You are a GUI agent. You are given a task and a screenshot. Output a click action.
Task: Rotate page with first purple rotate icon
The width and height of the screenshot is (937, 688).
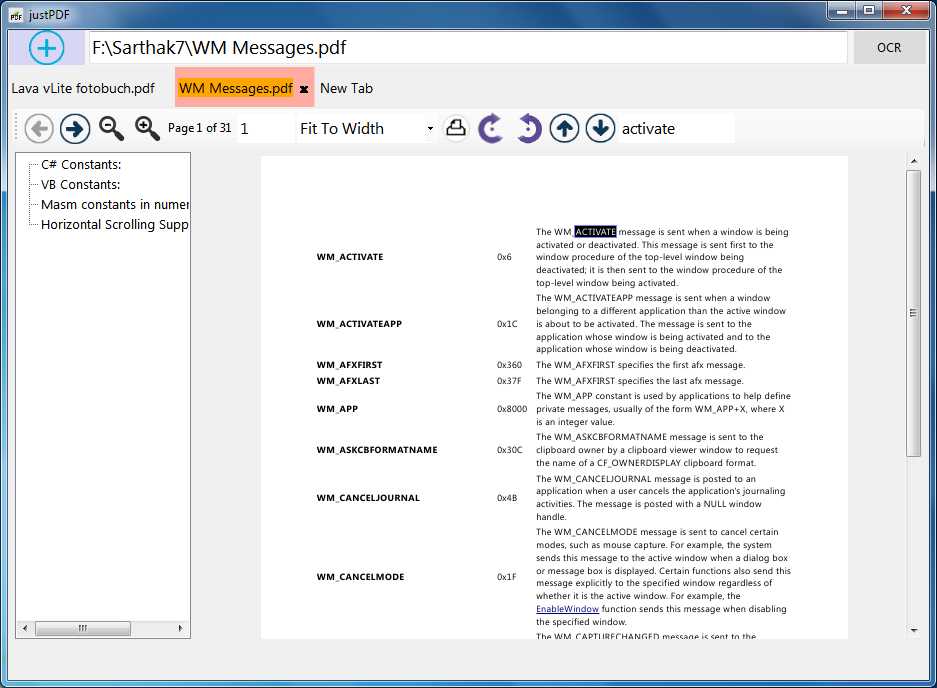click(x=491, y=129)
